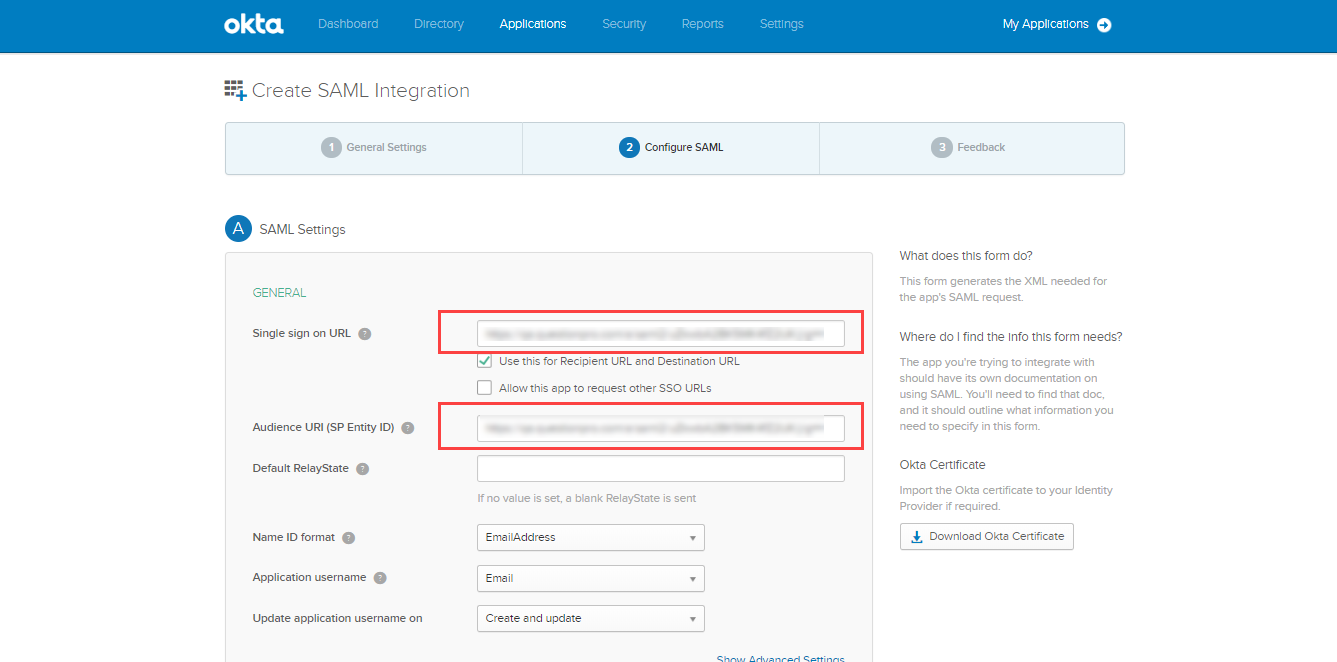Screen dimensions: 1337x662
Task: Click help icon beside Audience URI
Action: [408, 428]
